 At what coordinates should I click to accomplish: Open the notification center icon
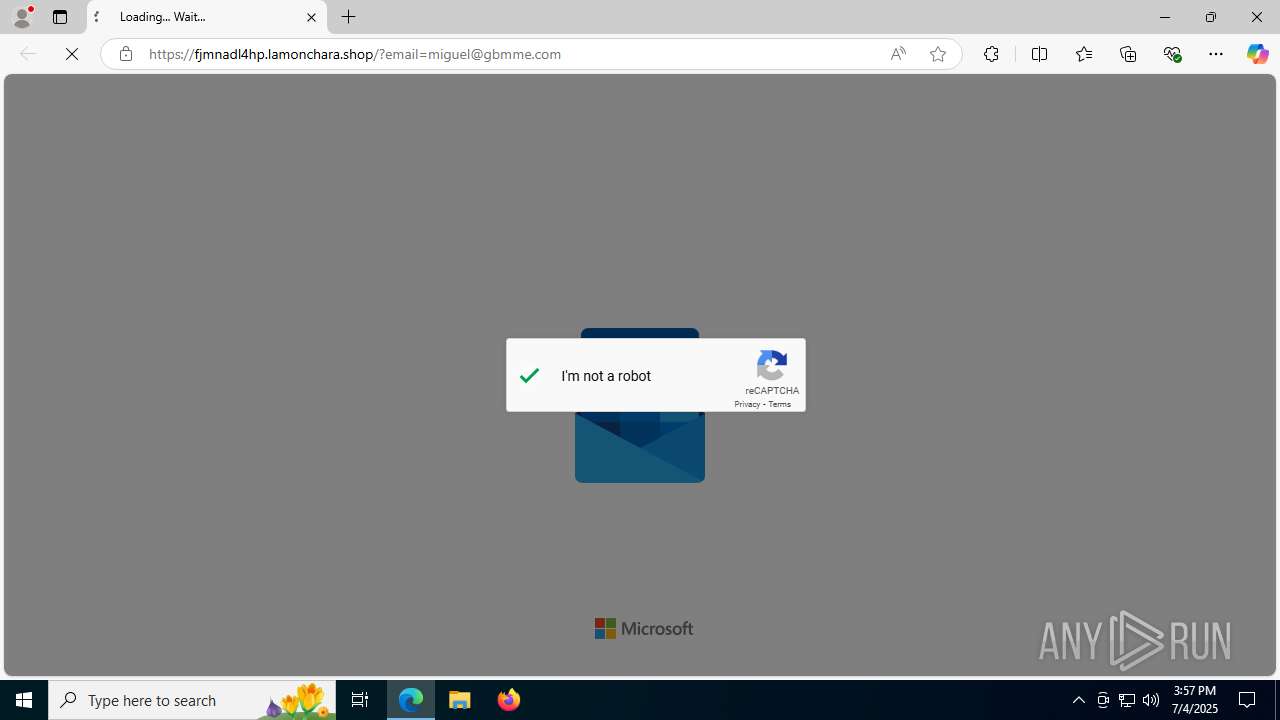(x=1248, y=700)
